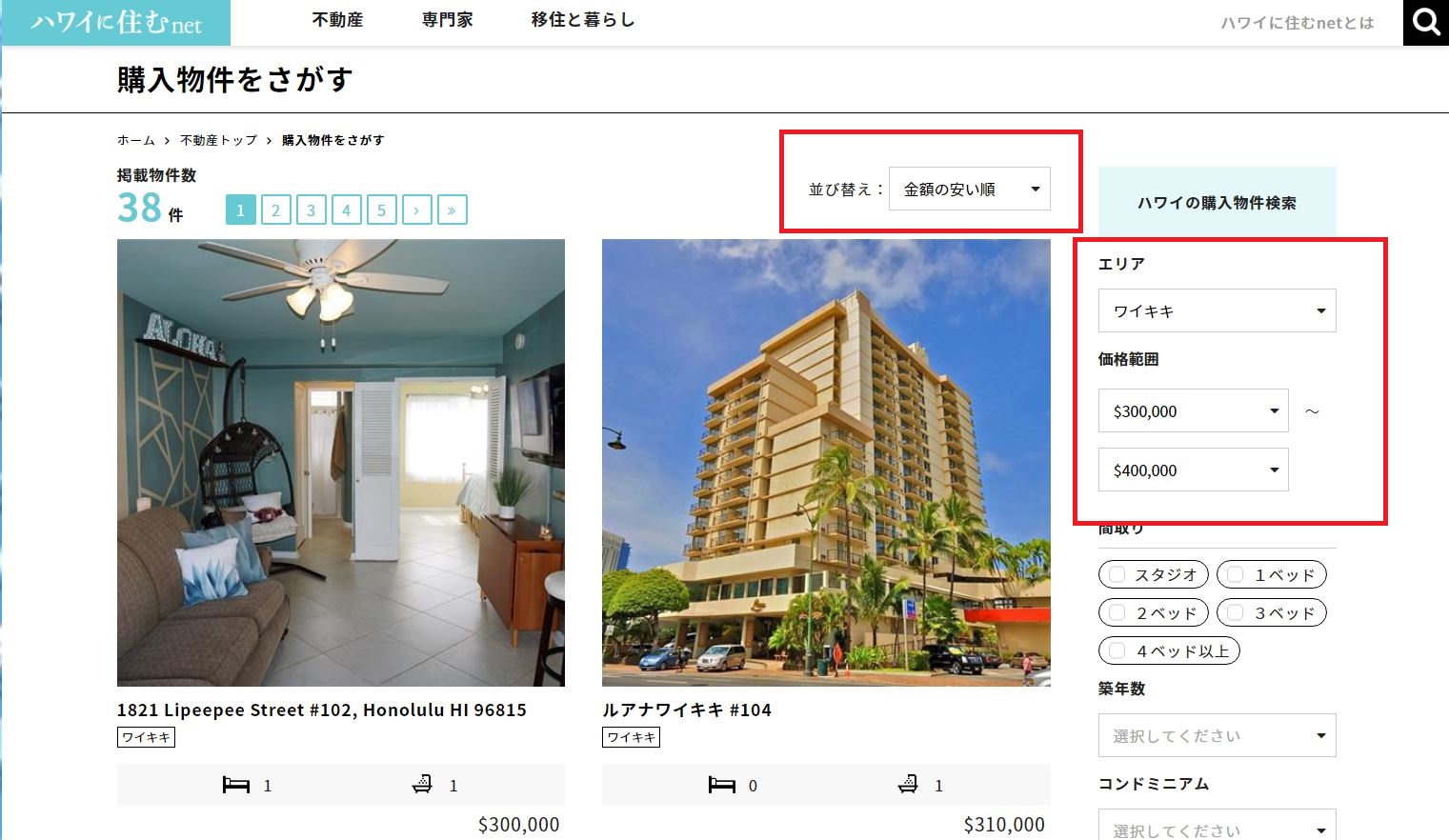
Task: Open ハワイに住むnetとは link
Action: [1297, 23]
